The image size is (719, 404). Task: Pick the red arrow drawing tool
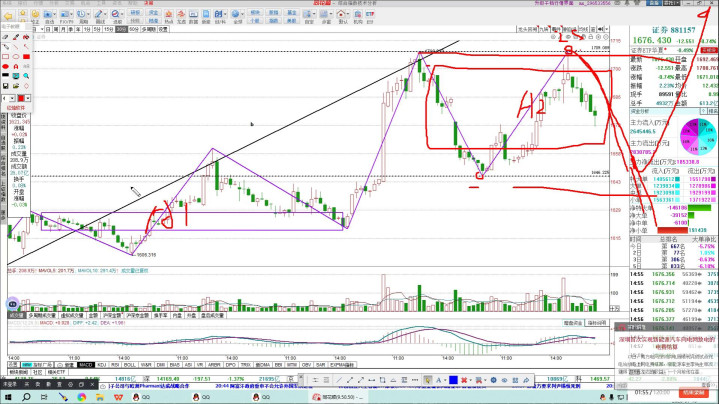[x=26, y=46]
